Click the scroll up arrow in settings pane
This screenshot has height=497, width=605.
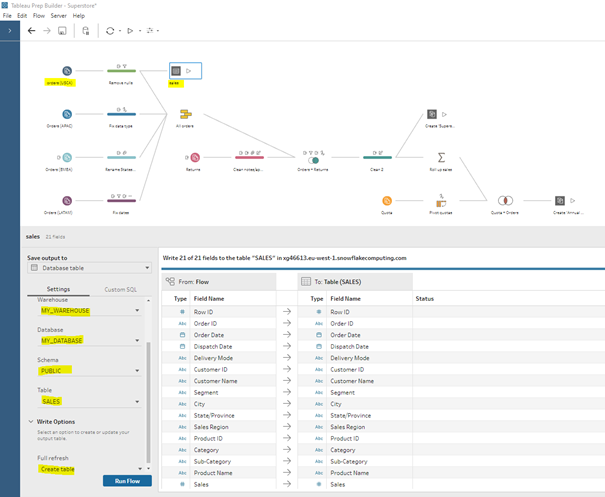pyautogui.click(x=149, y=300)
